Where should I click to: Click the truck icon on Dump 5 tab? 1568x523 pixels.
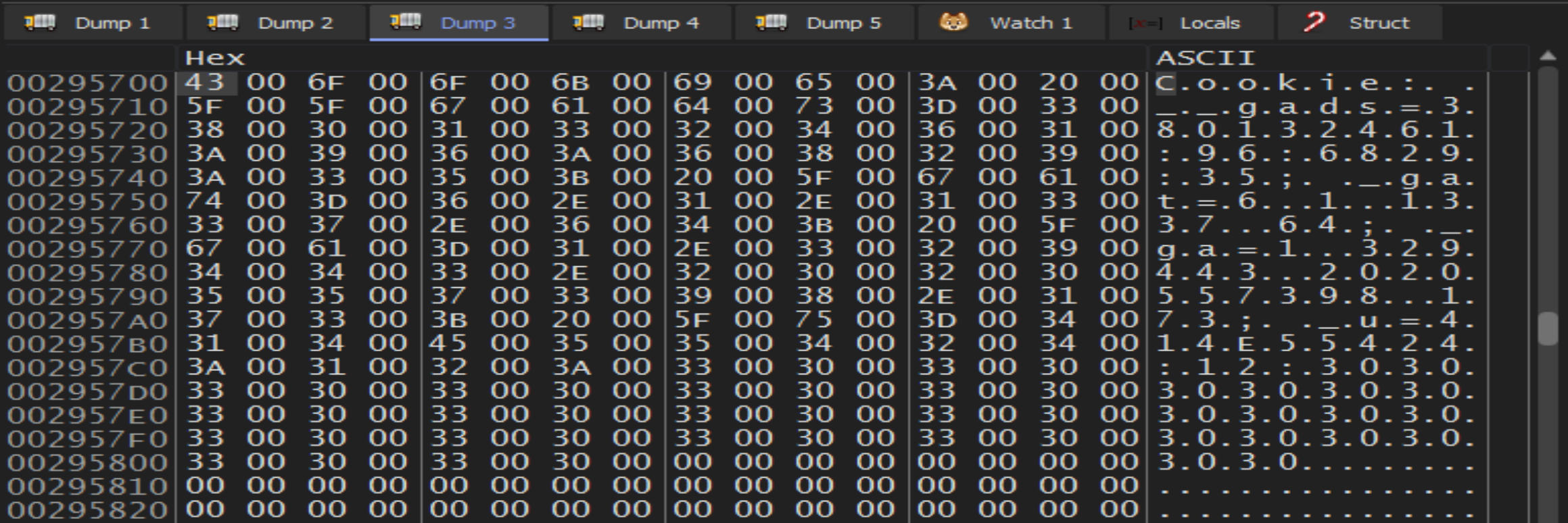(771, 22)
